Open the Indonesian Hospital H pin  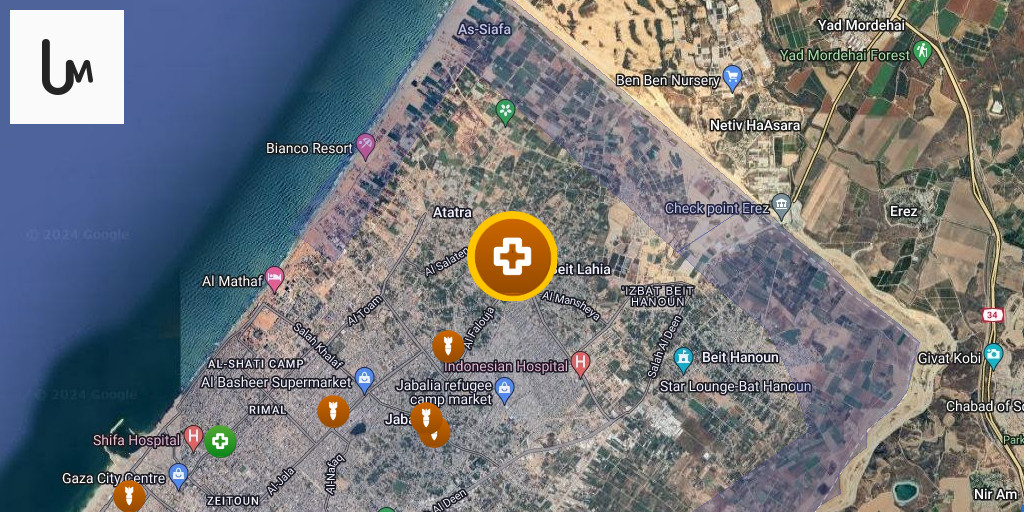pos(580,364)
